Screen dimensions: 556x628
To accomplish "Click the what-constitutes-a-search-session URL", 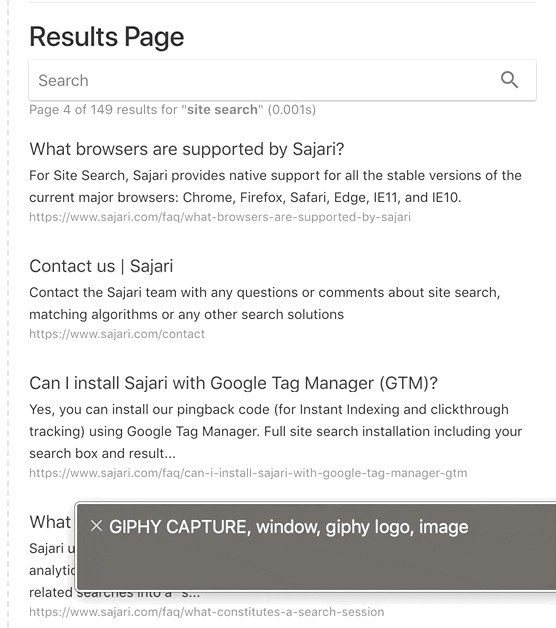I will 207,612.
